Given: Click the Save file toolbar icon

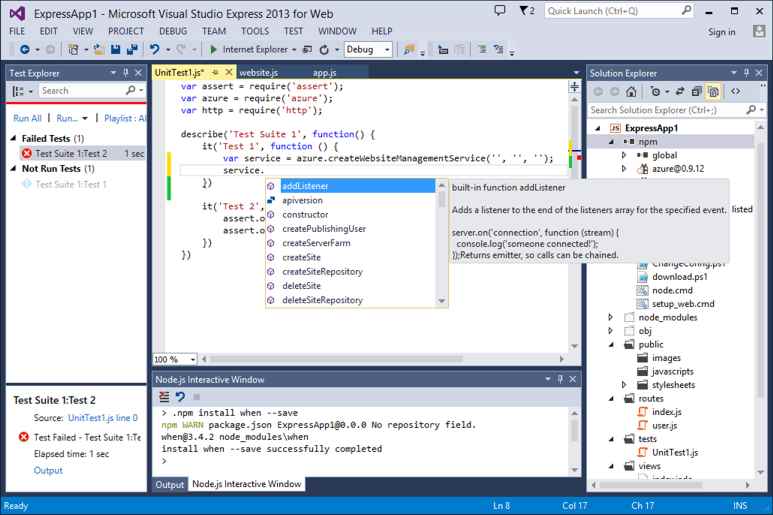Looking at the screenshot, I should [115, 49].
